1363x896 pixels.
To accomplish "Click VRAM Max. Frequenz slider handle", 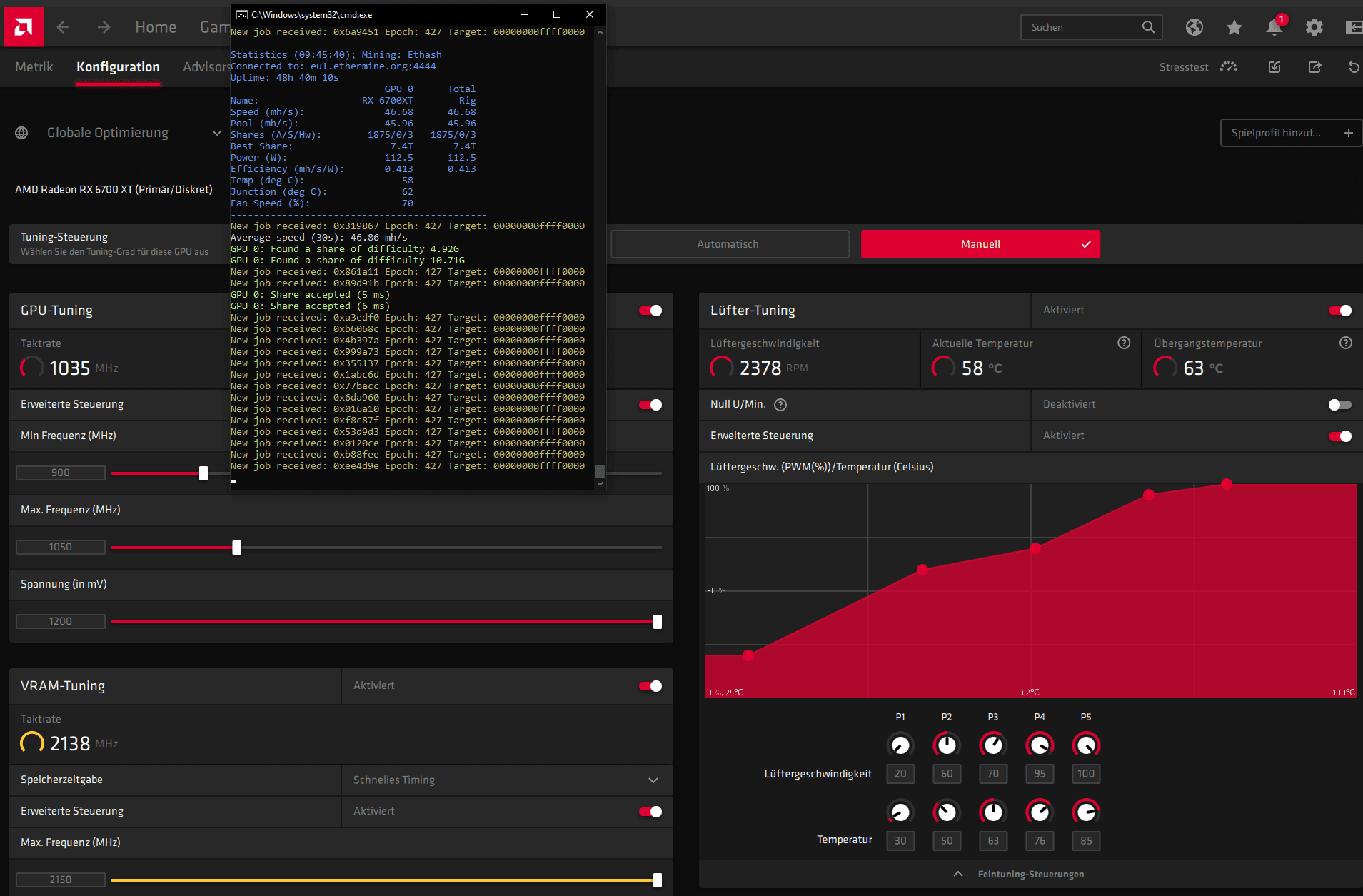I will click(x=658, y=880).
